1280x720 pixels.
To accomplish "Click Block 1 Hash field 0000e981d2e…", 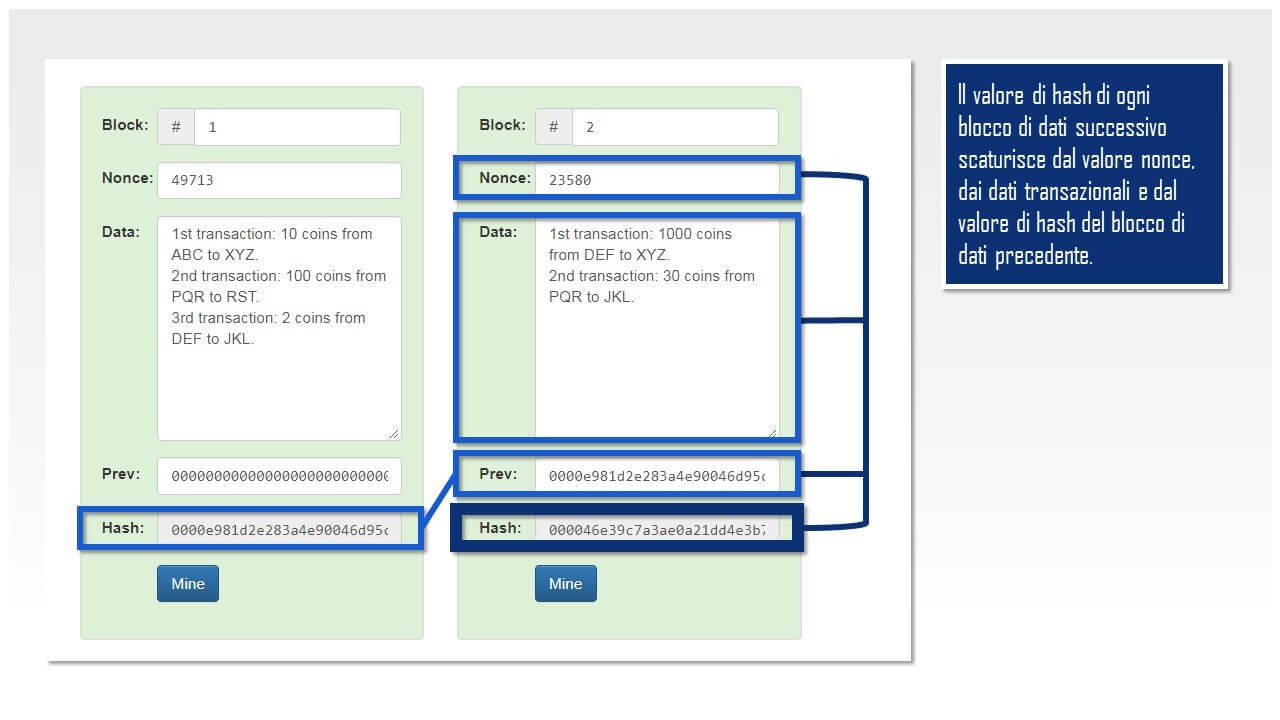I will [x=279, y=529].
